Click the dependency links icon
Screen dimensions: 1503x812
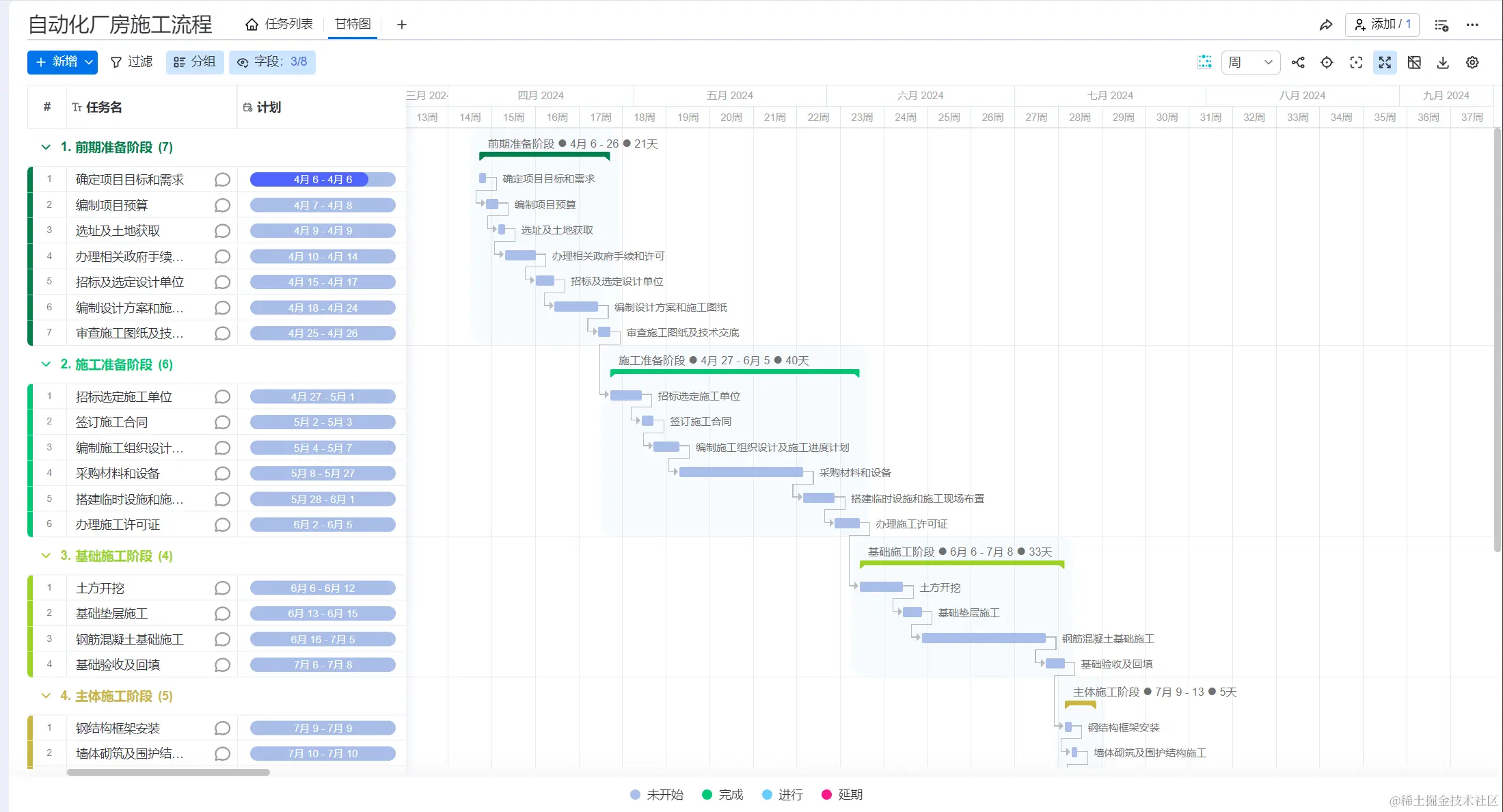(1298, 62)
